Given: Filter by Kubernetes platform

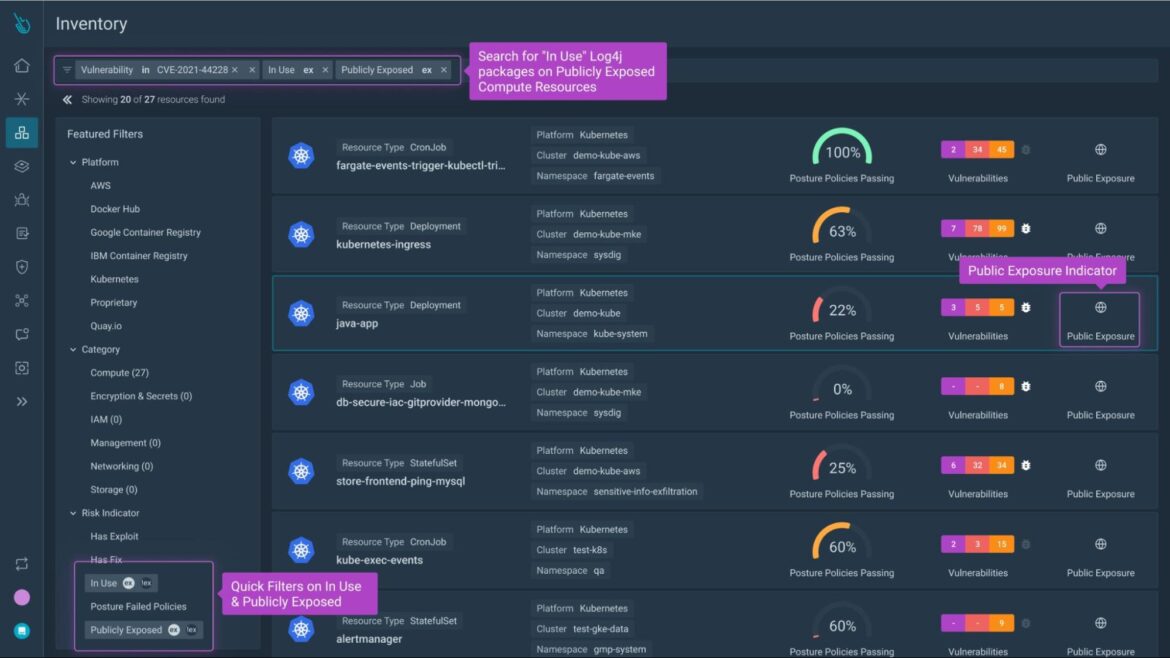Looking at the screenshot, I should [x=114, y=279].
